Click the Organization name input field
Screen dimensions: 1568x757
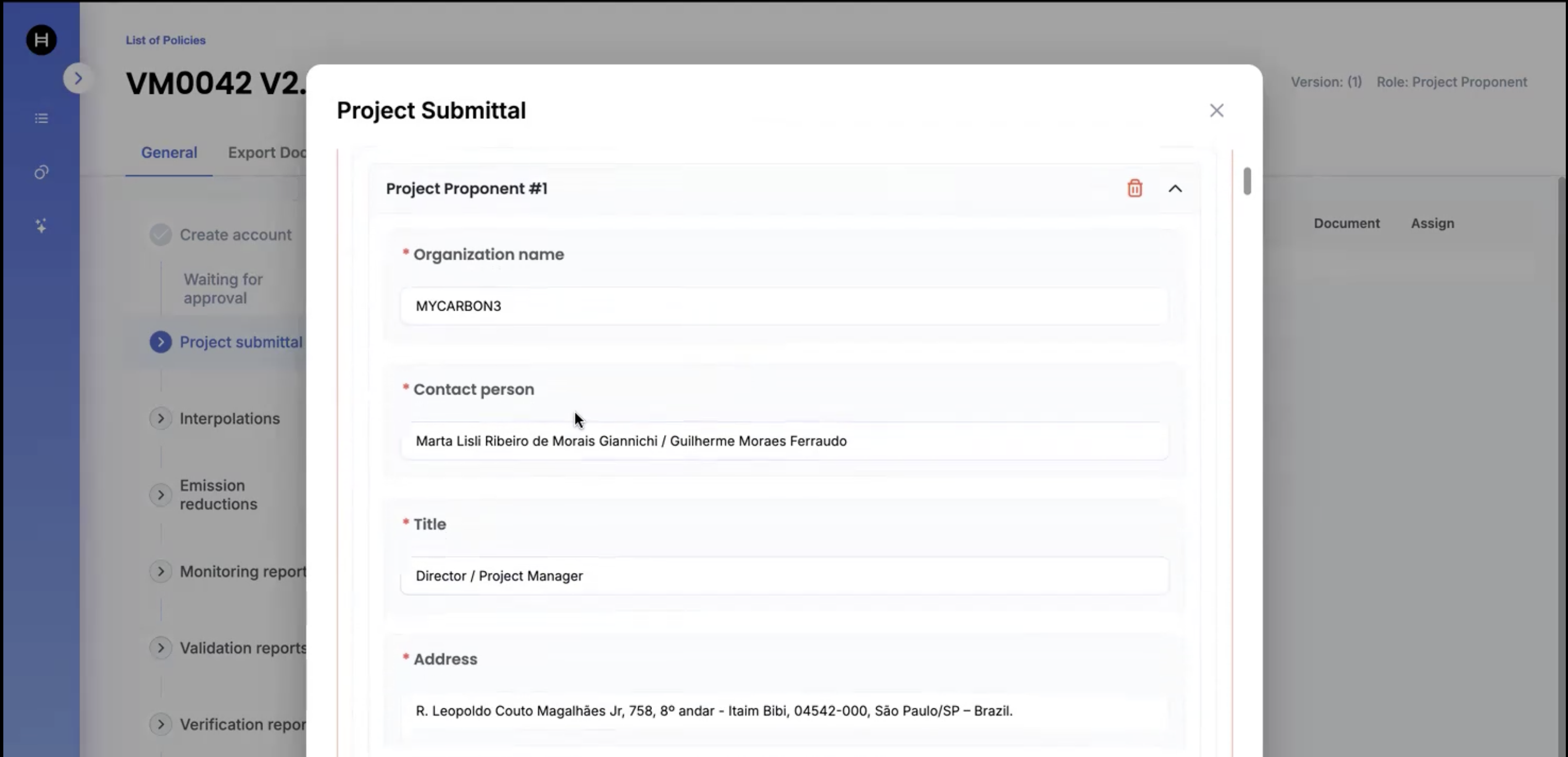click(783, 306)
